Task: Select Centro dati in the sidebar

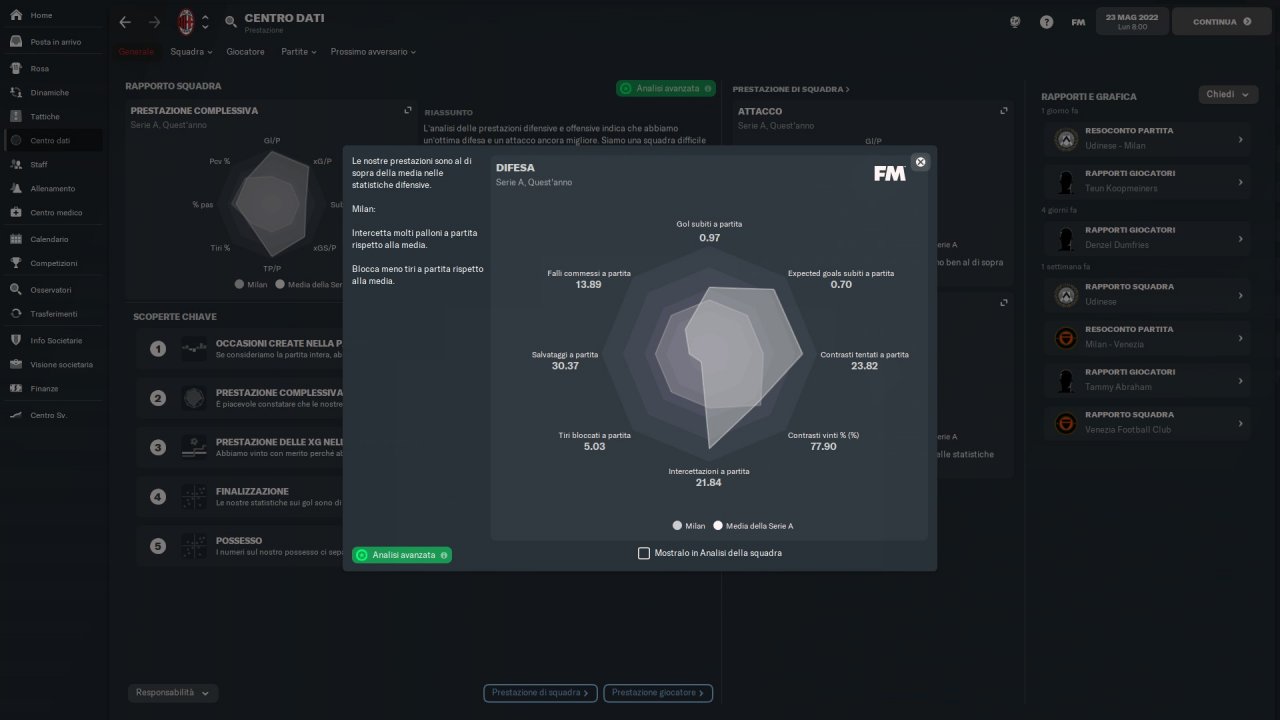Action: point(54,141)
